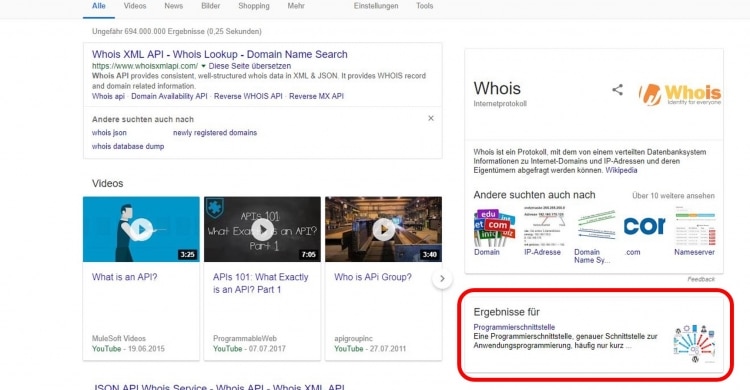Click the Whois logo image
The width and height of the screenshot is (750, 390).
click(680, 94)
